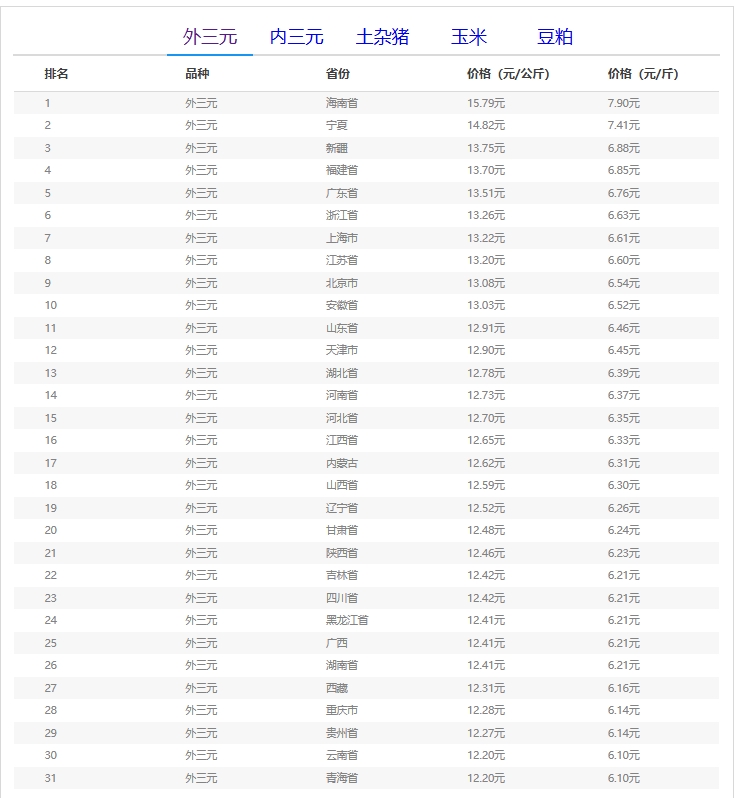Select the 福建省 province cell
The image size is (742, 798).
(x=342, y=170)
